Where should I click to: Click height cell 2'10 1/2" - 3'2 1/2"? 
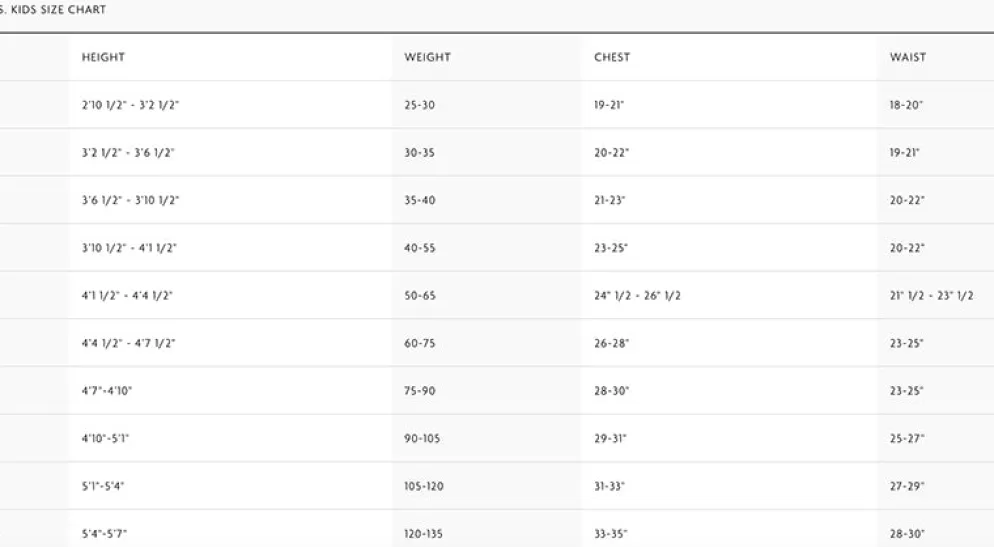131,105
